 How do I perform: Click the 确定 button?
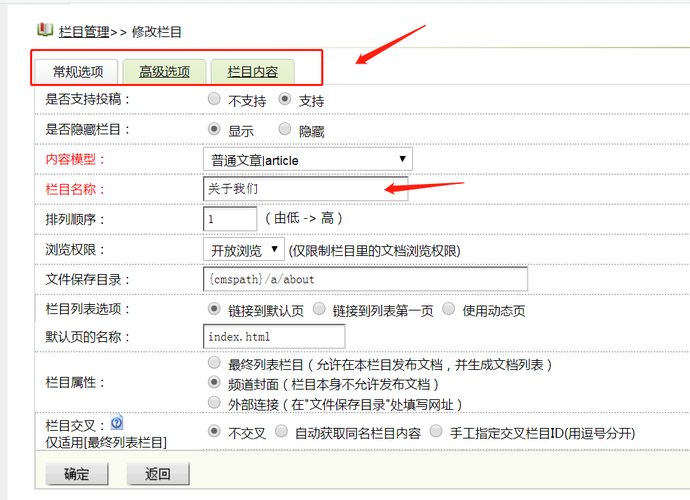(x=77, y=474)
